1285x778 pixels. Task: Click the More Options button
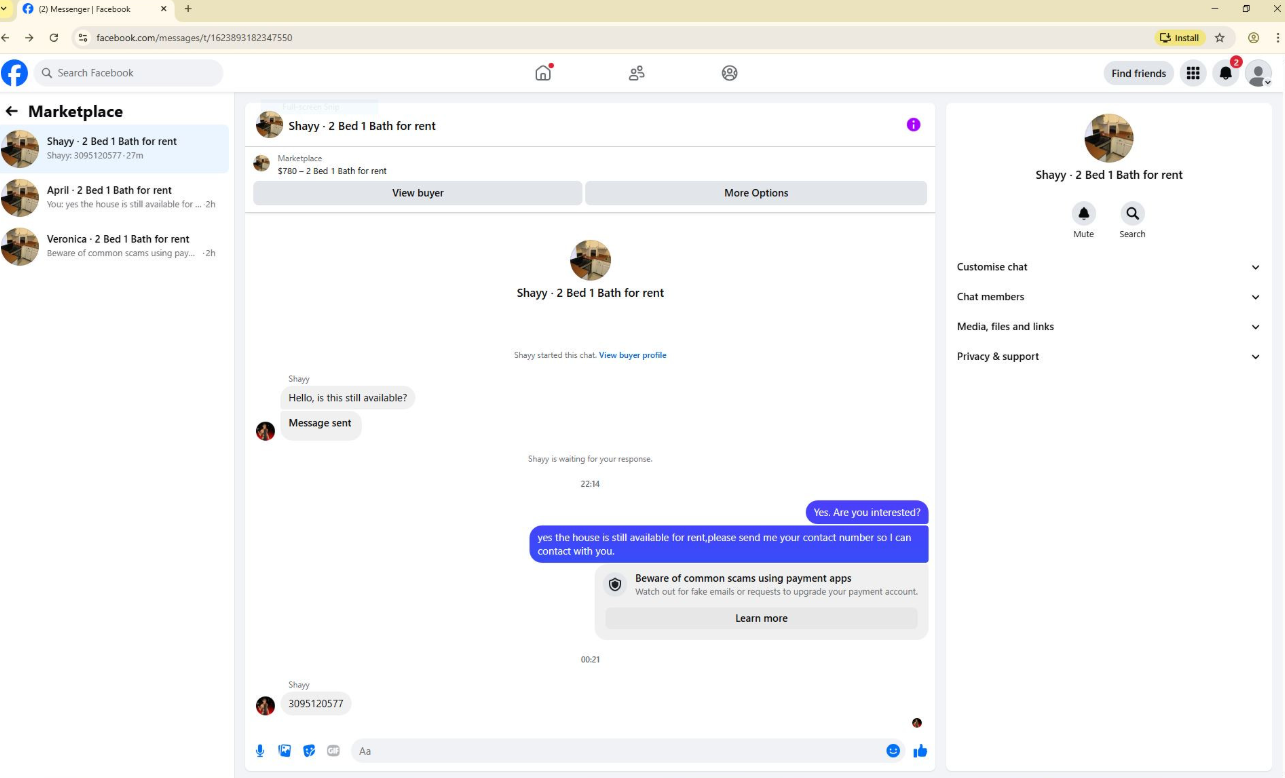(756, 193)
